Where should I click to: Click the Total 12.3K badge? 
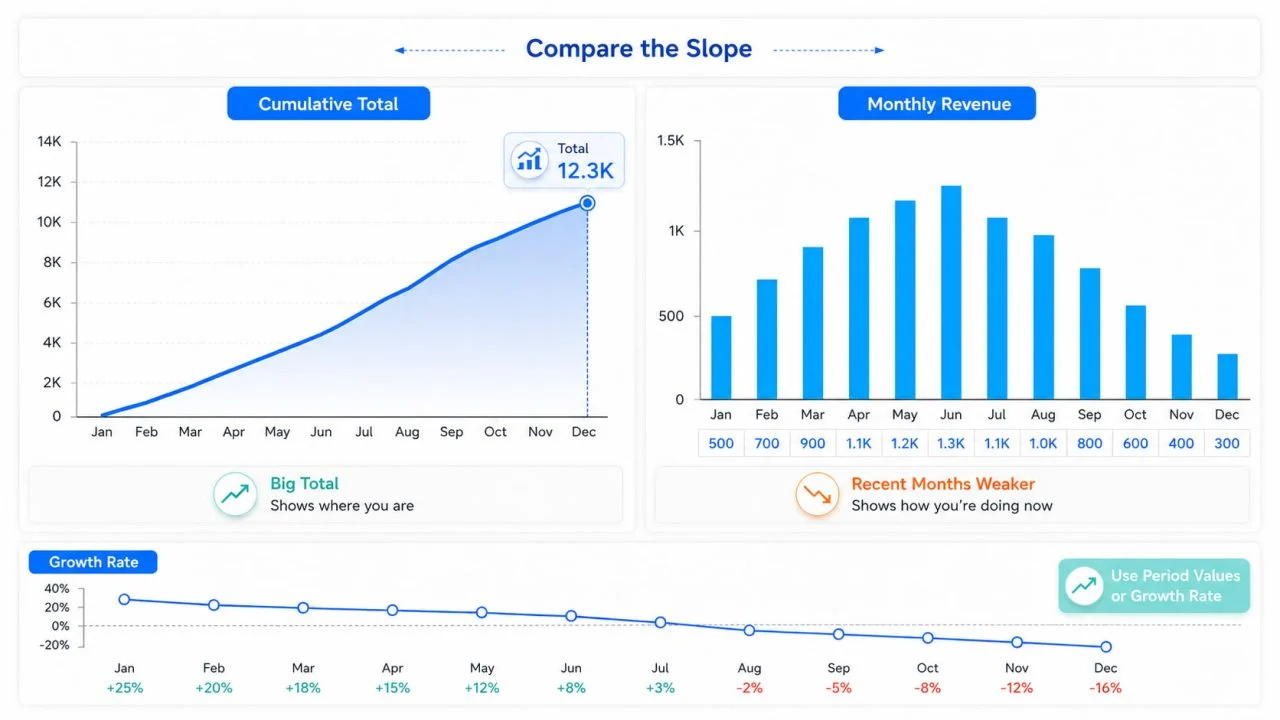564,161
